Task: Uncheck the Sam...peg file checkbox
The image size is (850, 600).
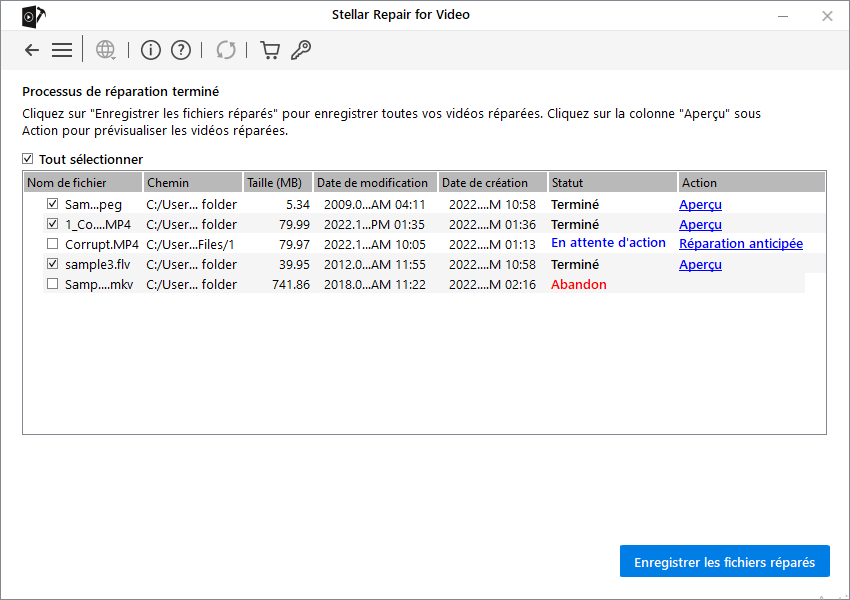Action: tap(53, 204)
